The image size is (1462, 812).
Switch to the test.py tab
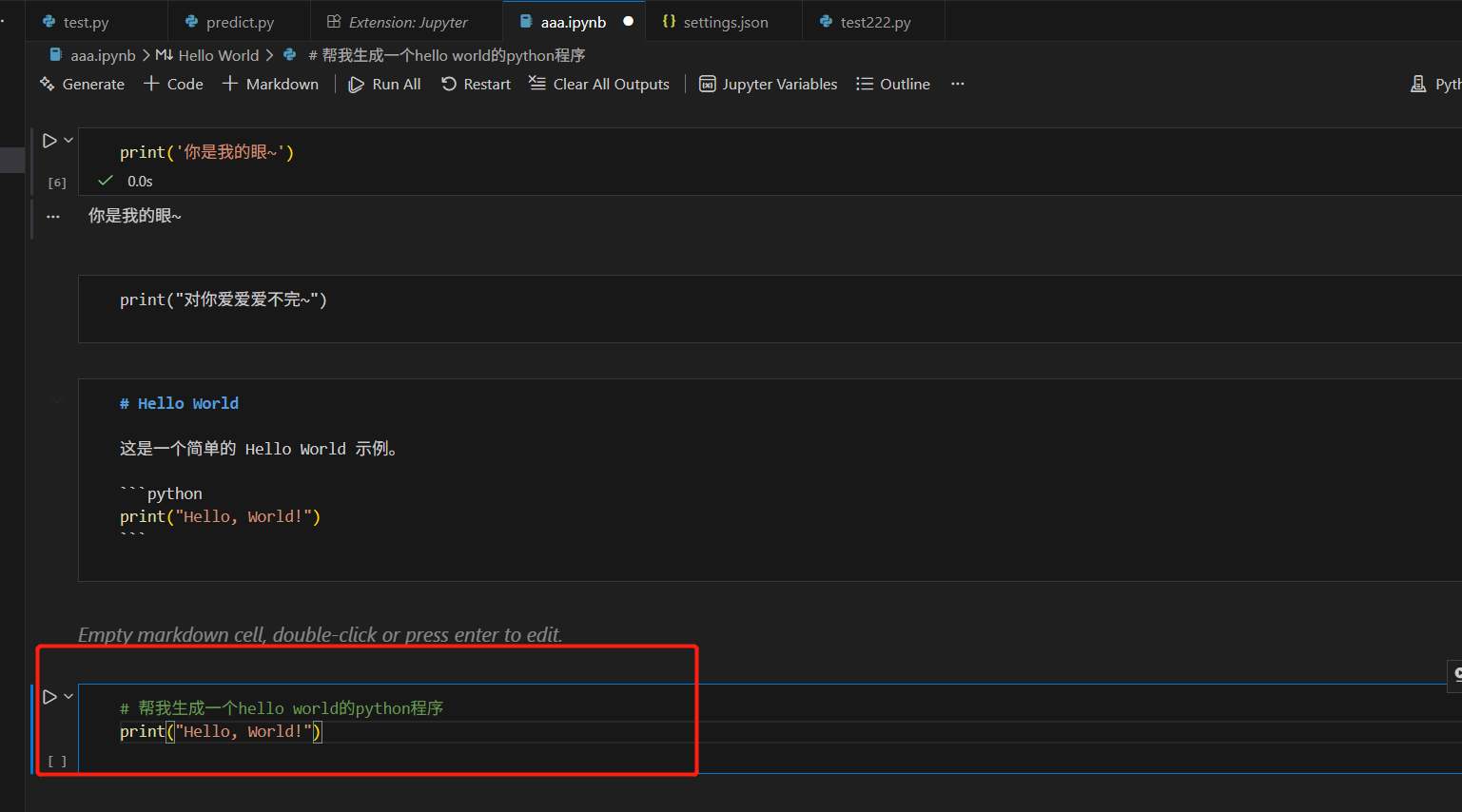click(96, 22)
